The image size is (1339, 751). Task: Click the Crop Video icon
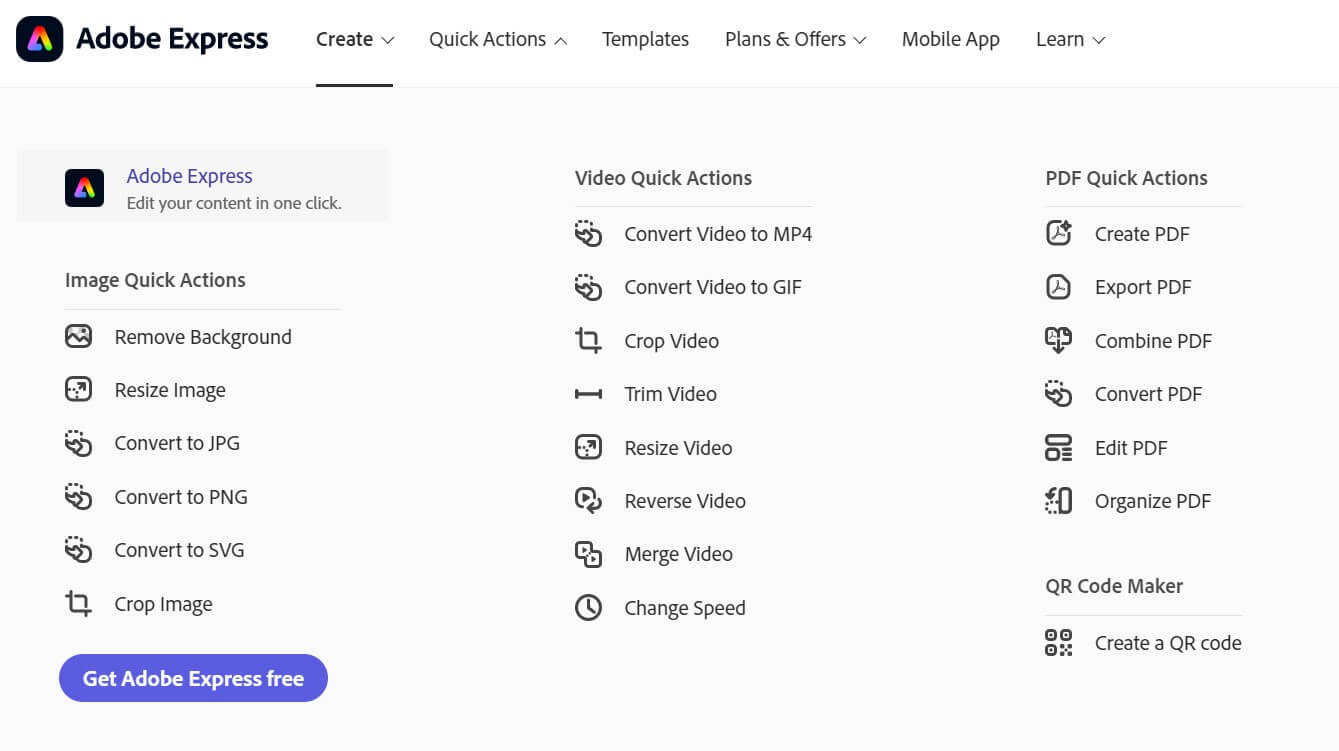click(588, 341)
